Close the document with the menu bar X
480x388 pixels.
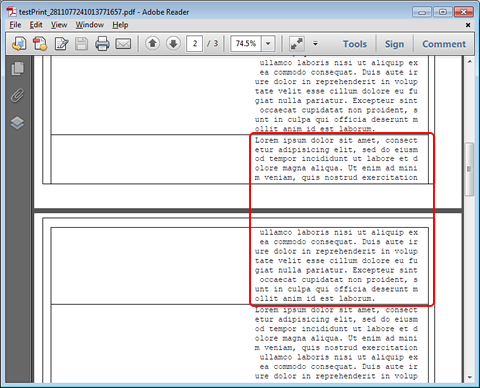(468, 25)
